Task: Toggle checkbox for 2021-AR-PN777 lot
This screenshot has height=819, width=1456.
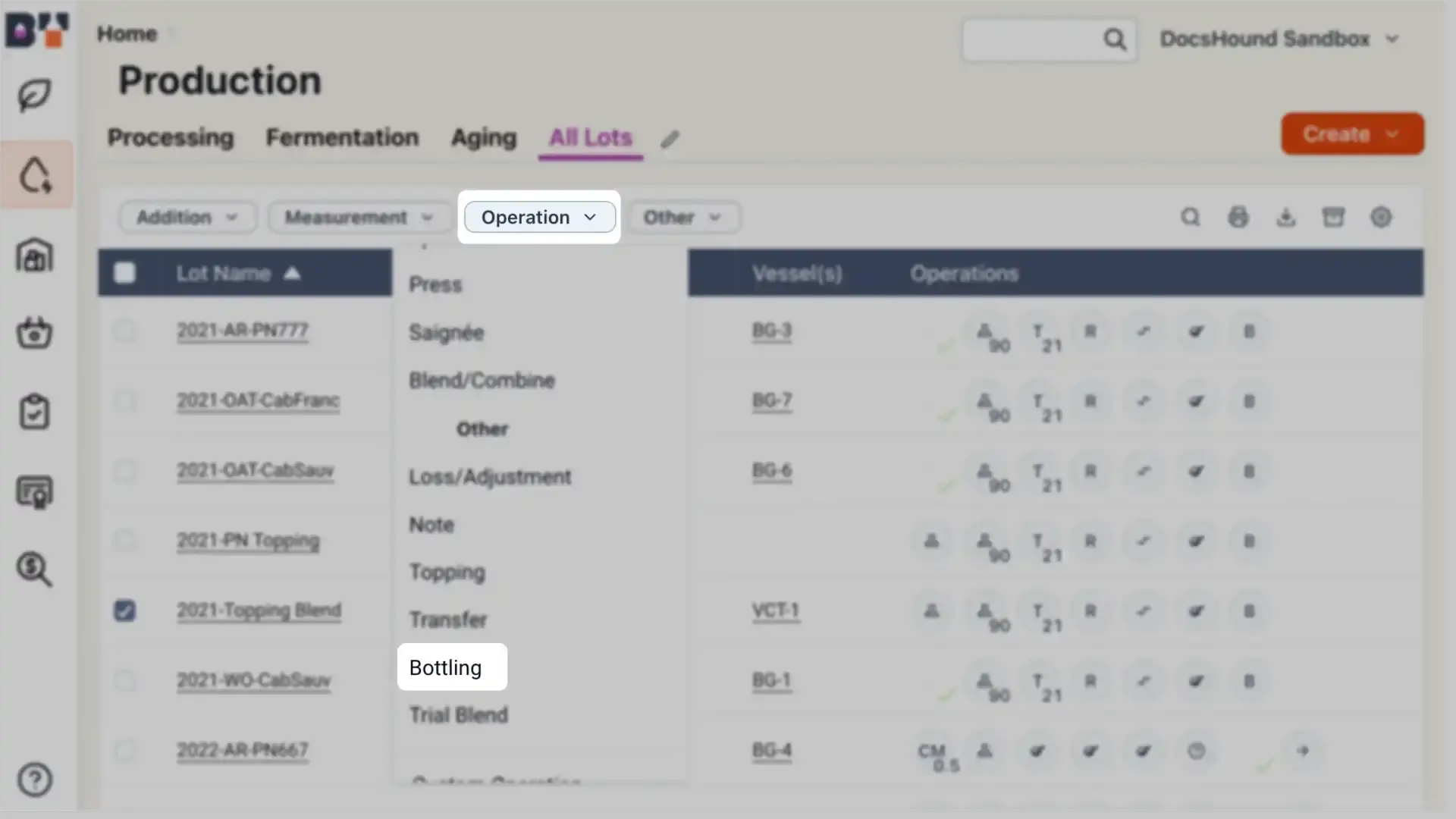Action: click(x=124, y=330)
